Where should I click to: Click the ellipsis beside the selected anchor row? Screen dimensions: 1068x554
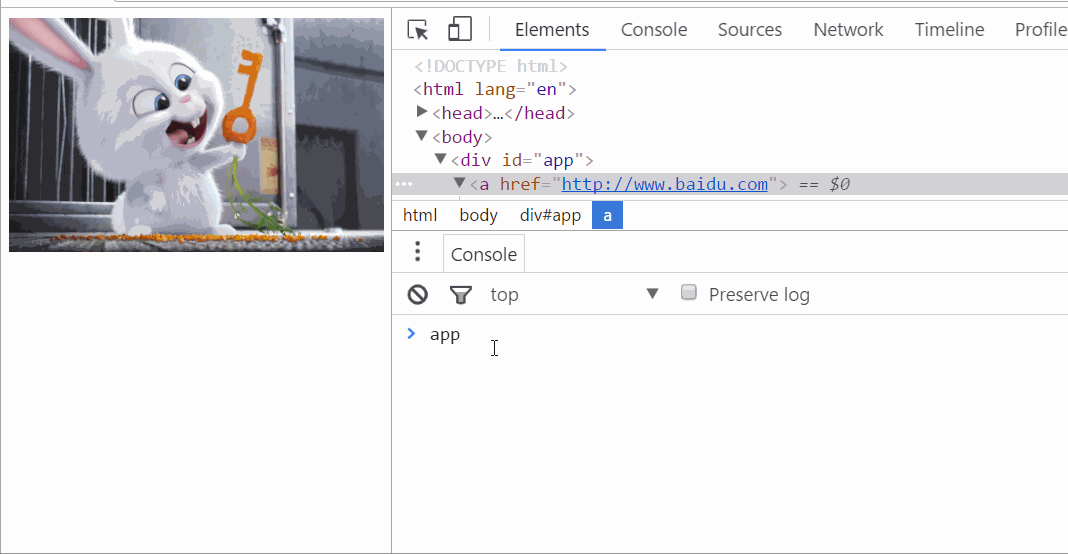tap(404, 184)
